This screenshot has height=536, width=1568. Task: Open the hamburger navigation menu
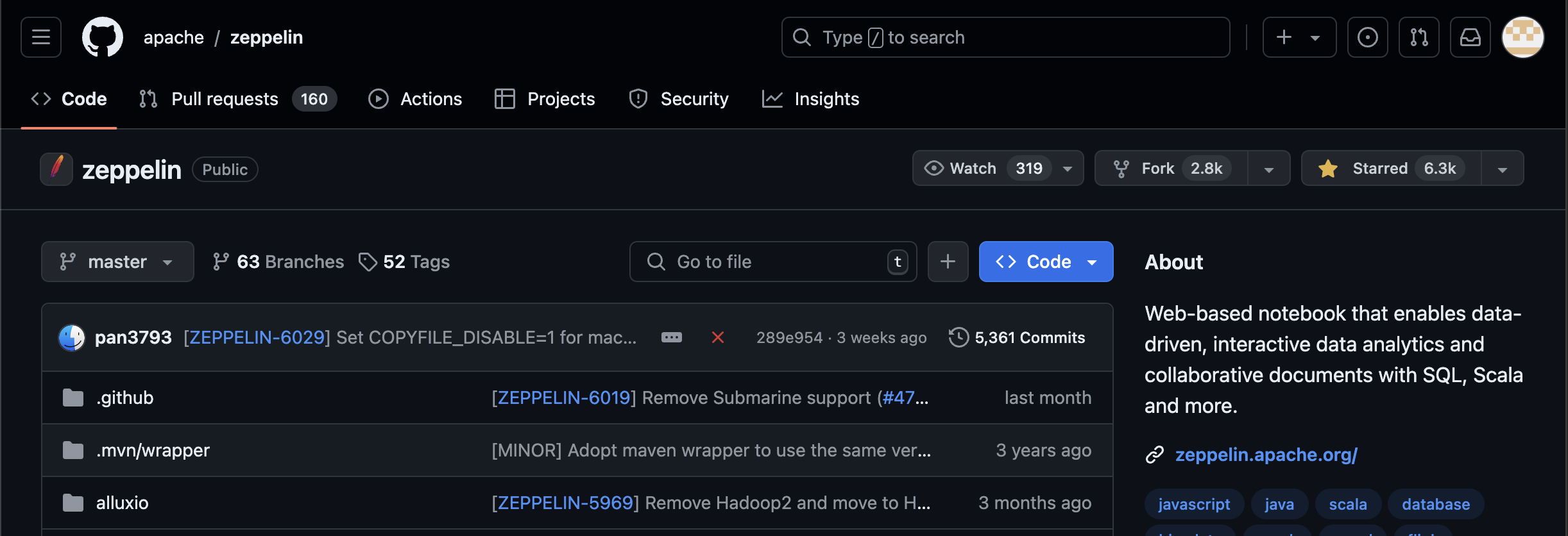(41, 37)
